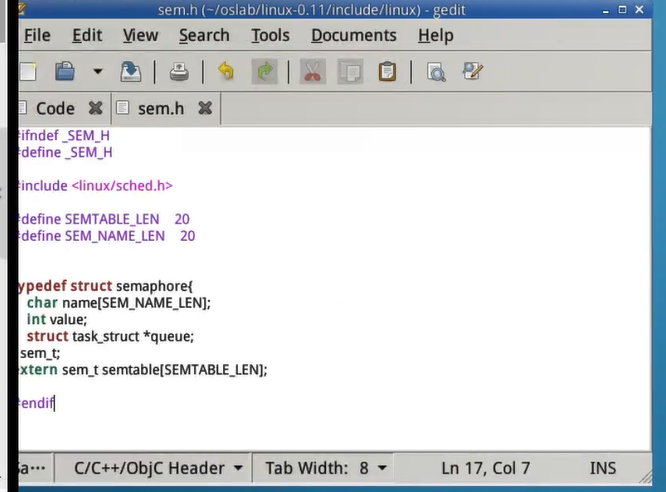Open the Documents menu
This screenshot has height=492, width=666.
point(353,35)
